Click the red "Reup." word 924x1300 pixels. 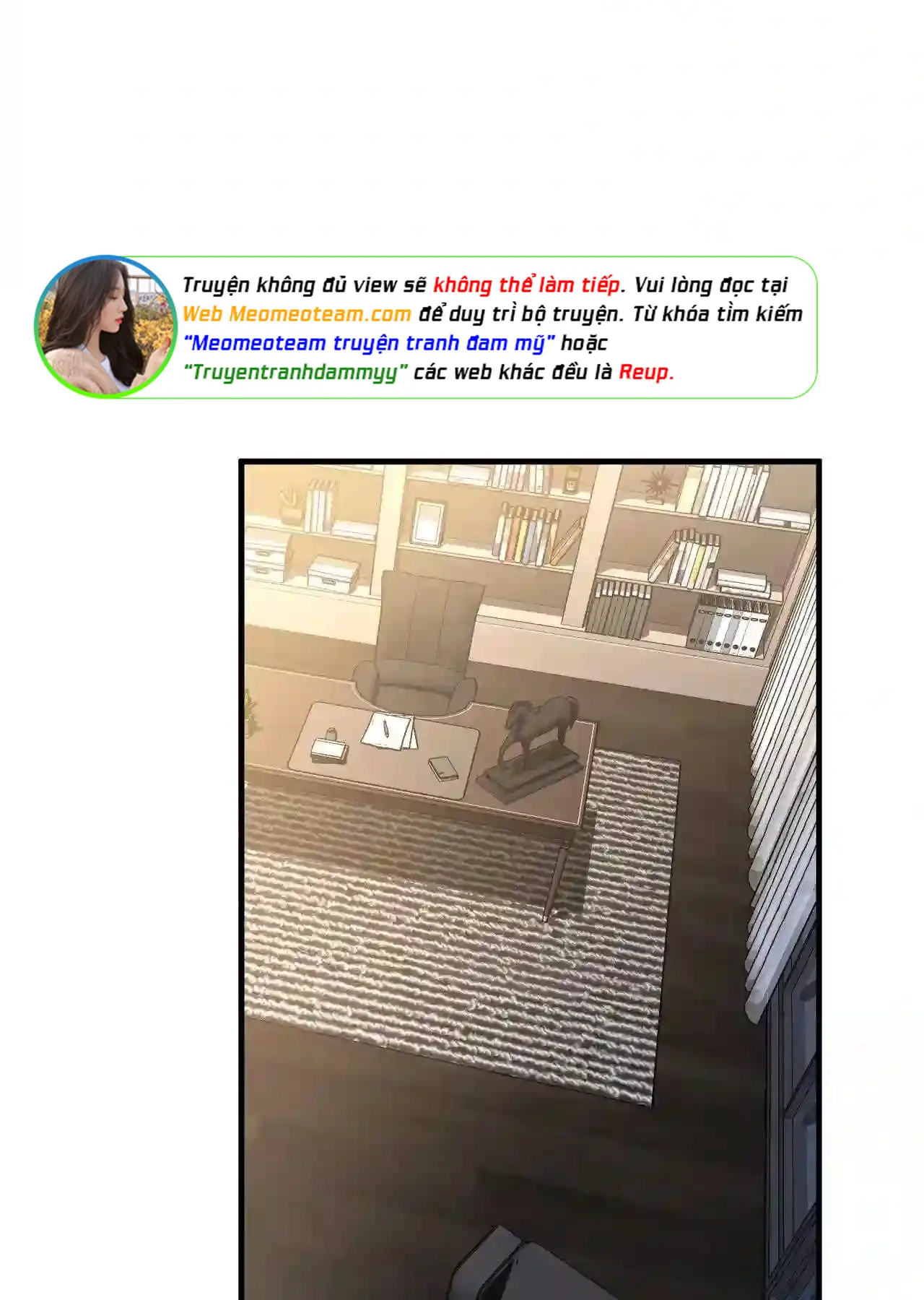tap(646, 372)
